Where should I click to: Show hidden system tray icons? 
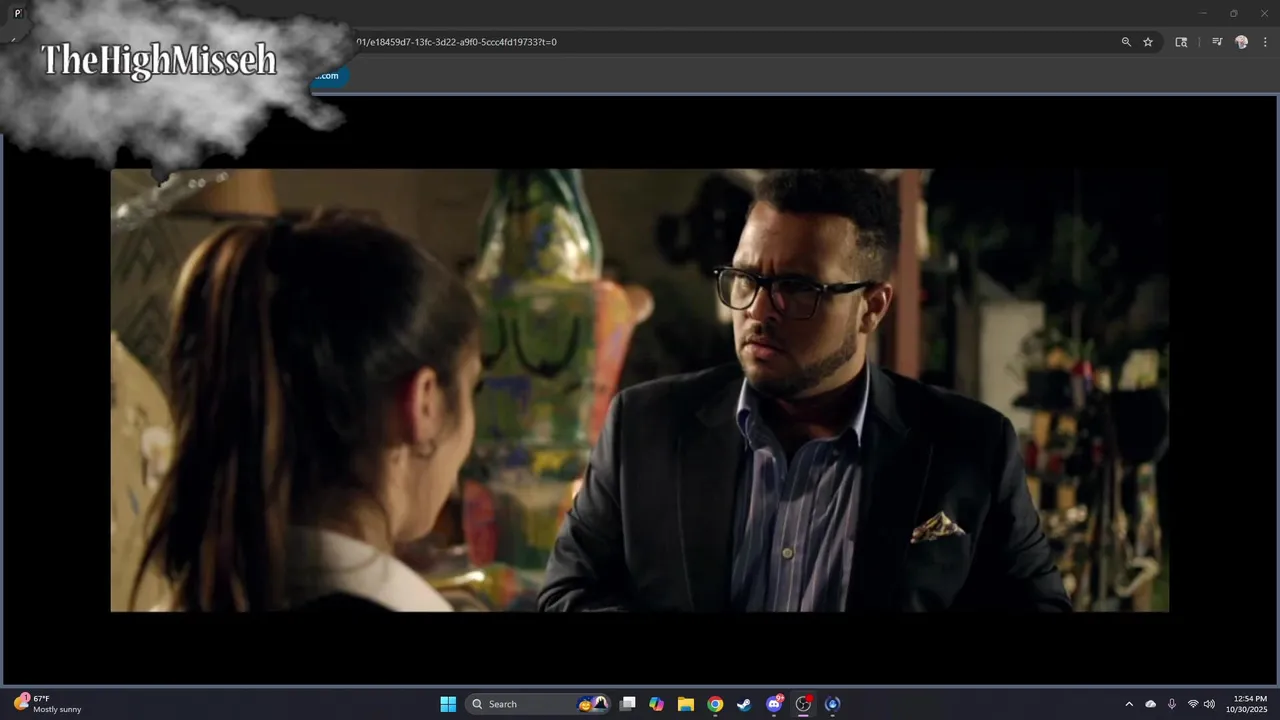(1129, 704)
